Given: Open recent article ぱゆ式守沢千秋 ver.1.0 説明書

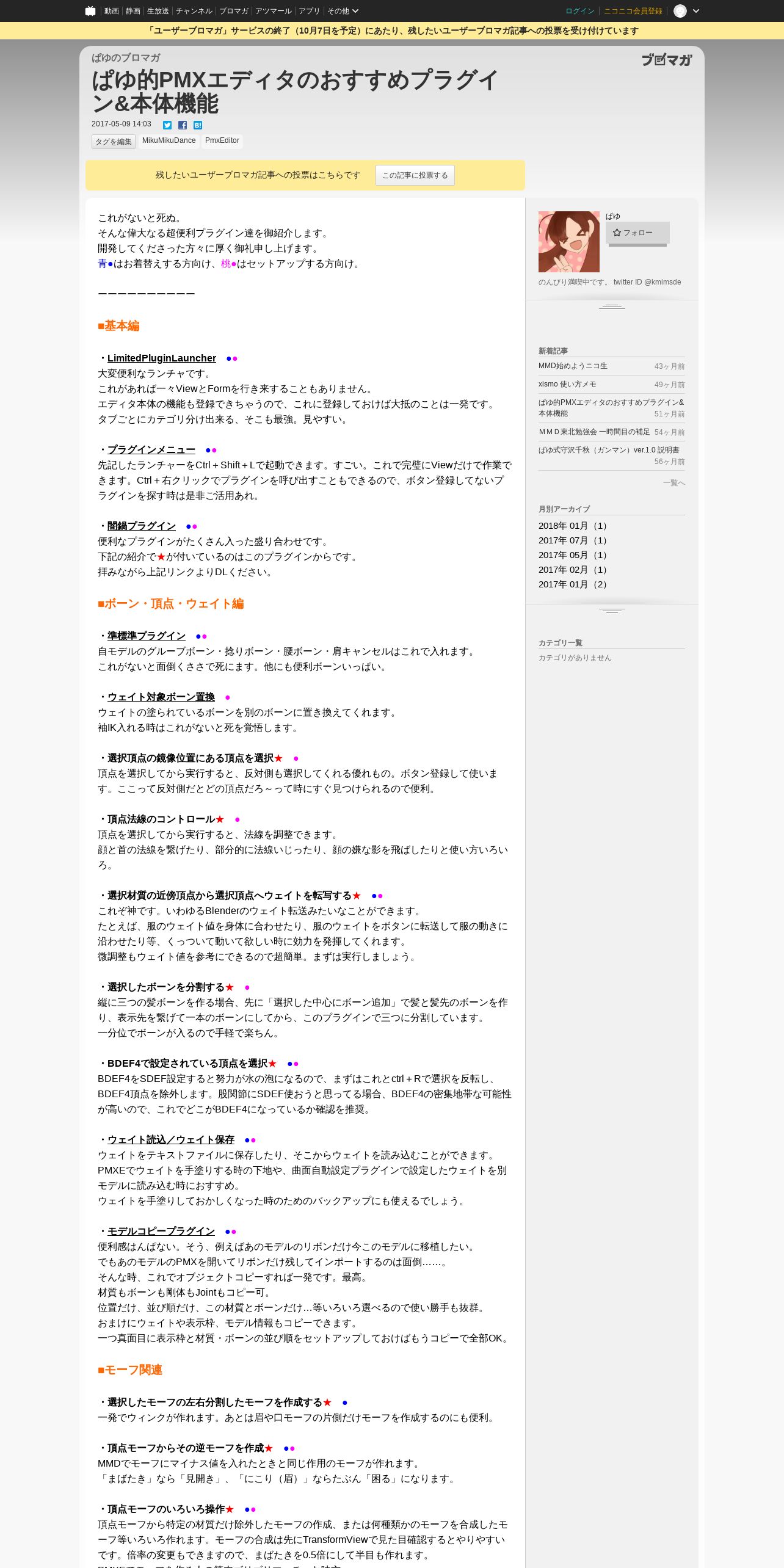Looking at the screenshot, I should 609,450.
